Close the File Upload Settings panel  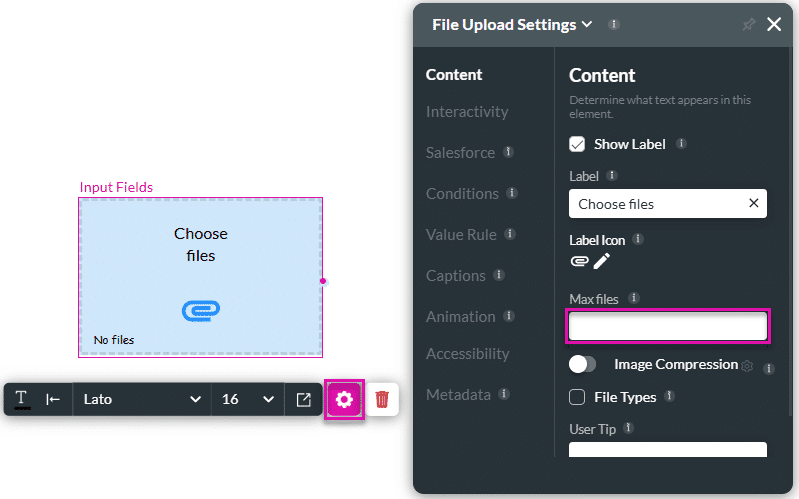pyautogui.click(x=774, y=25)
